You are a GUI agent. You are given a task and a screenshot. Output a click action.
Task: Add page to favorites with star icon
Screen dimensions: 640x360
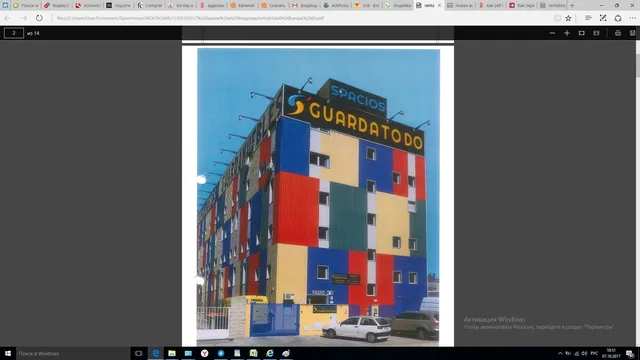pyautogui.click(x=568, y=18)
